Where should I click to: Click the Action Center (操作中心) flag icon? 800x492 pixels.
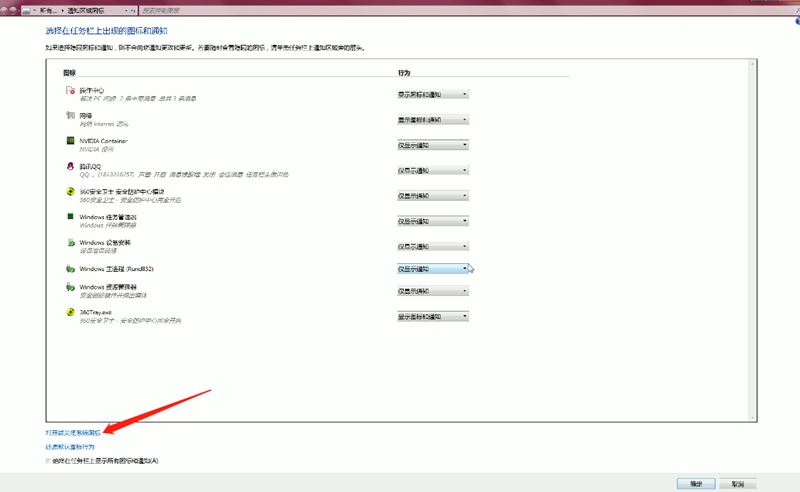pyautogui.click(x=70, y=91)
